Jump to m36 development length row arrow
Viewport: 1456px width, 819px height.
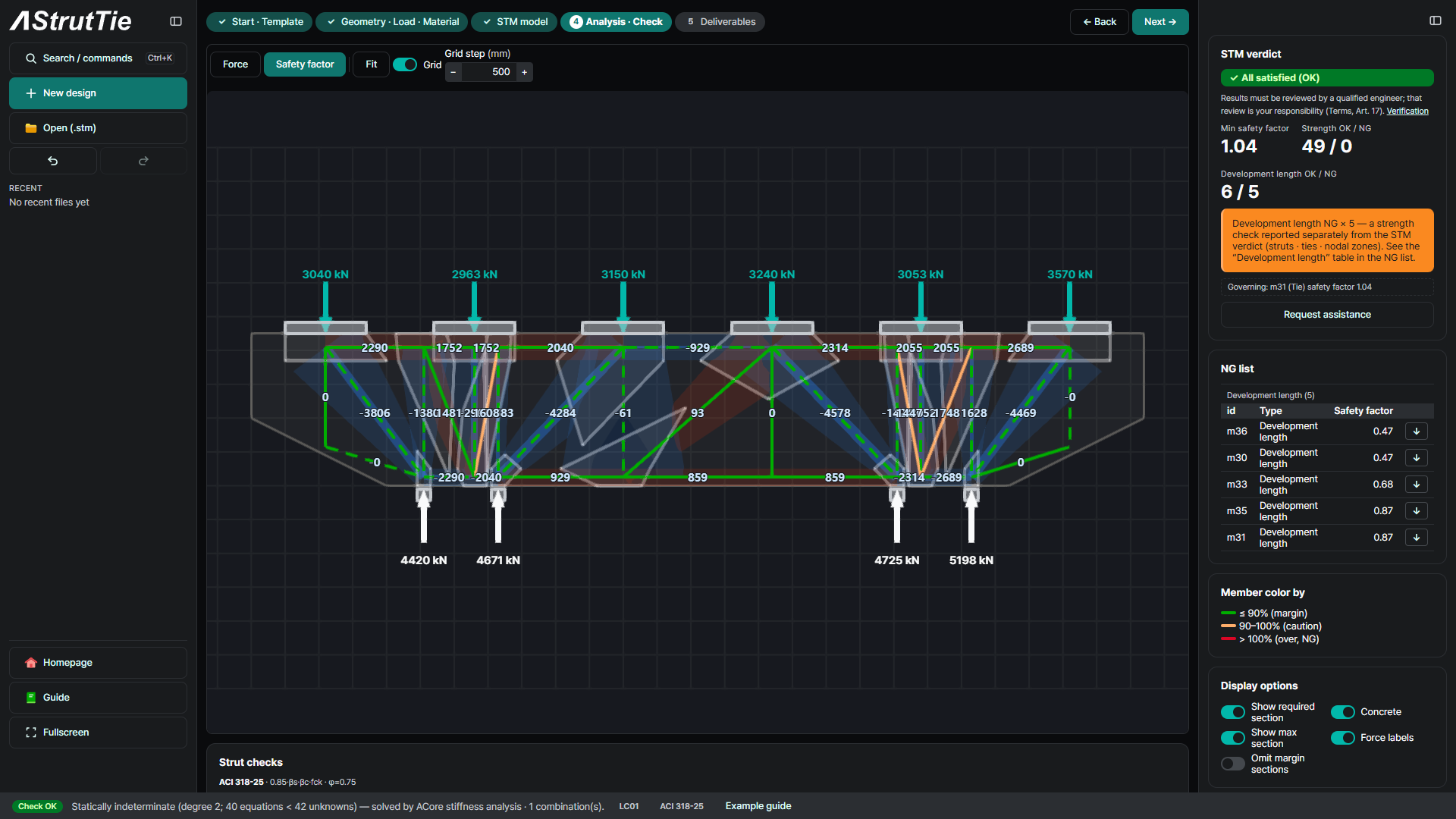[1417, 431]
